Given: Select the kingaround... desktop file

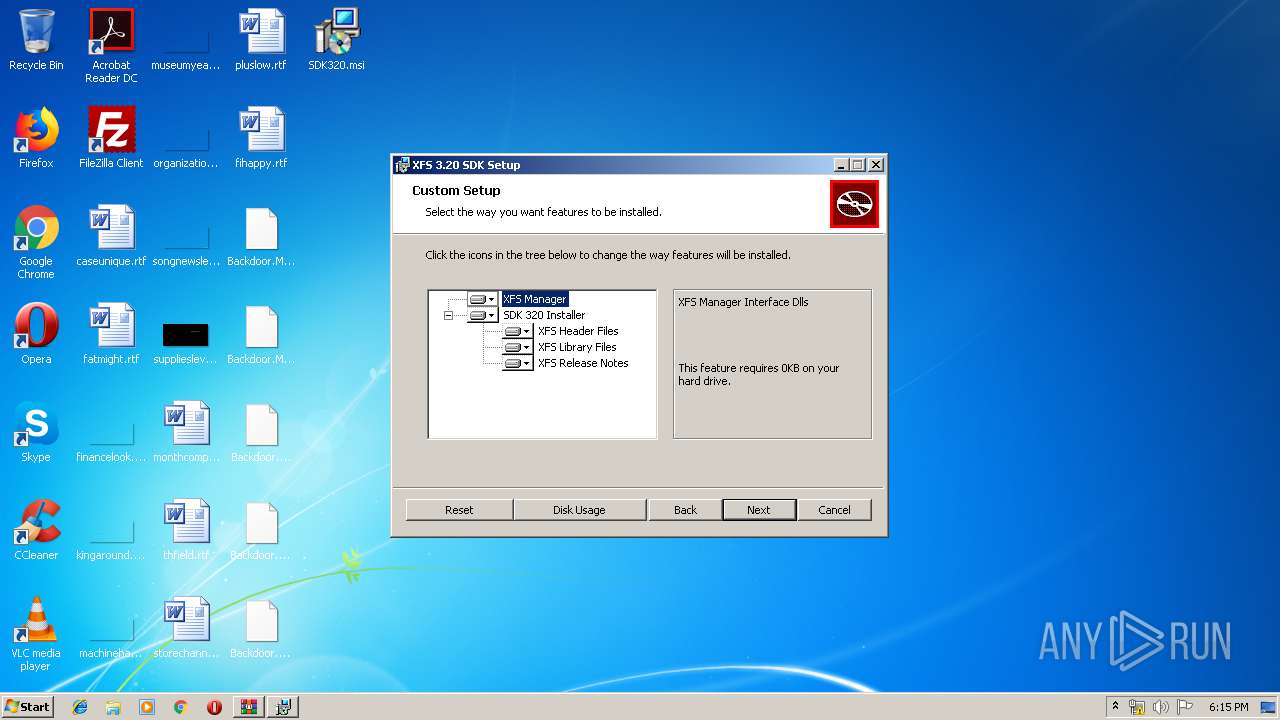Looking at the screenshot, I should click(111, 539).
